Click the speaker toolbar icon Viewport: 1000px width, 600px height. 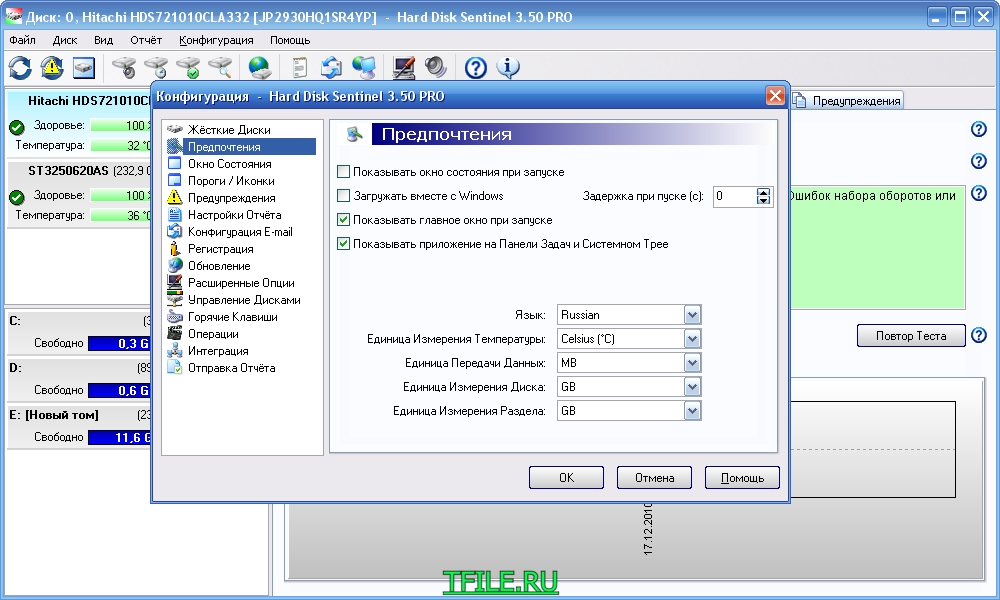pyautogui.click(x=436, y=67)
